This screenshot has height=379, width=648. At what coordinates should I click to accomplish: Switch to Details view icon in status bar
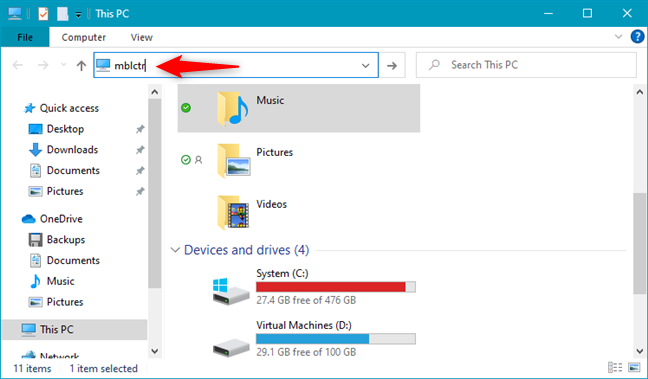[x=615, y=367]
